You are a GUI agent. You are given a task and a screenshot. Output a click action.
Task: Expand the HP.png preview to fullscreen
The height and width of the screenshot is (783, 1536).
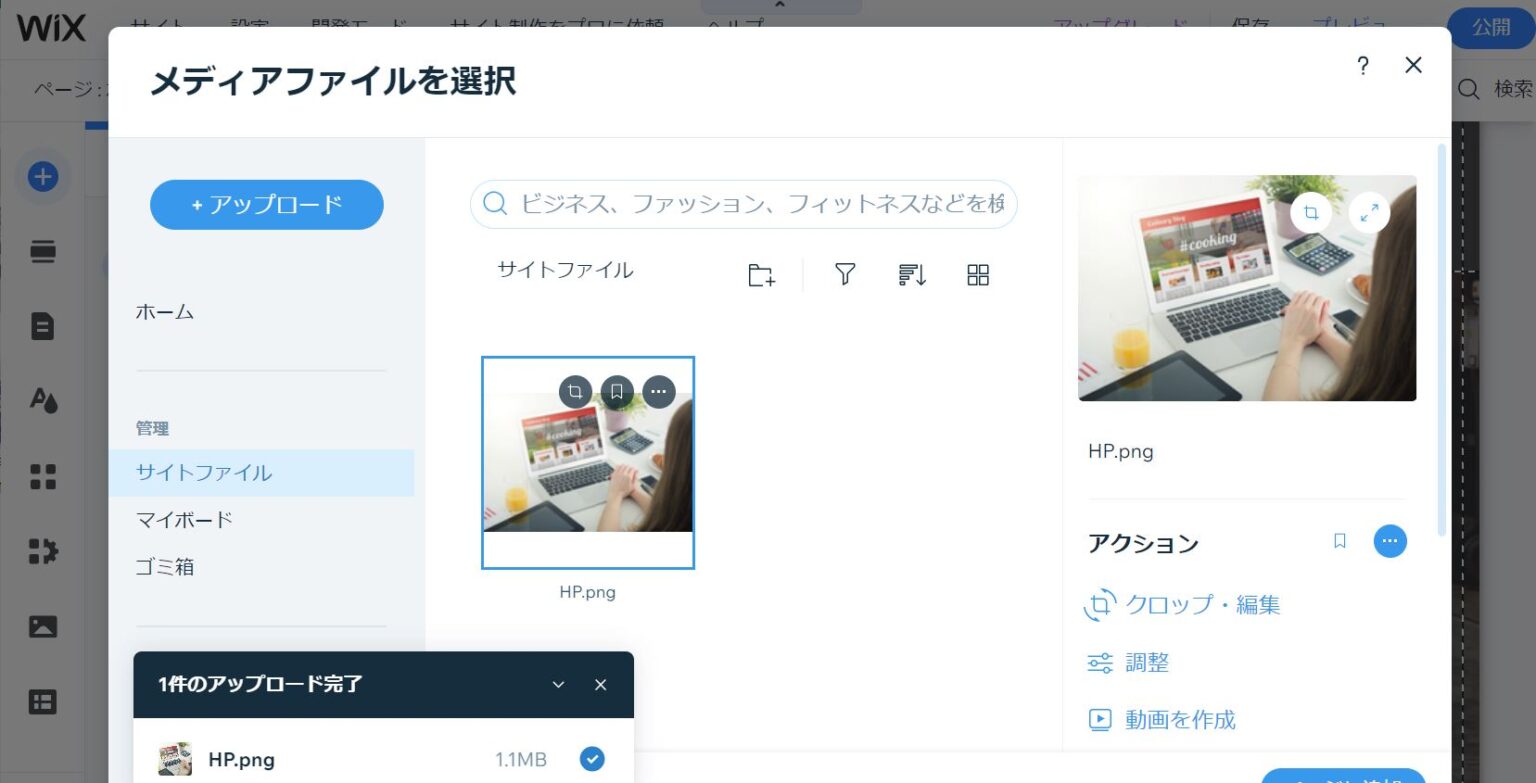pos(1369,212)
